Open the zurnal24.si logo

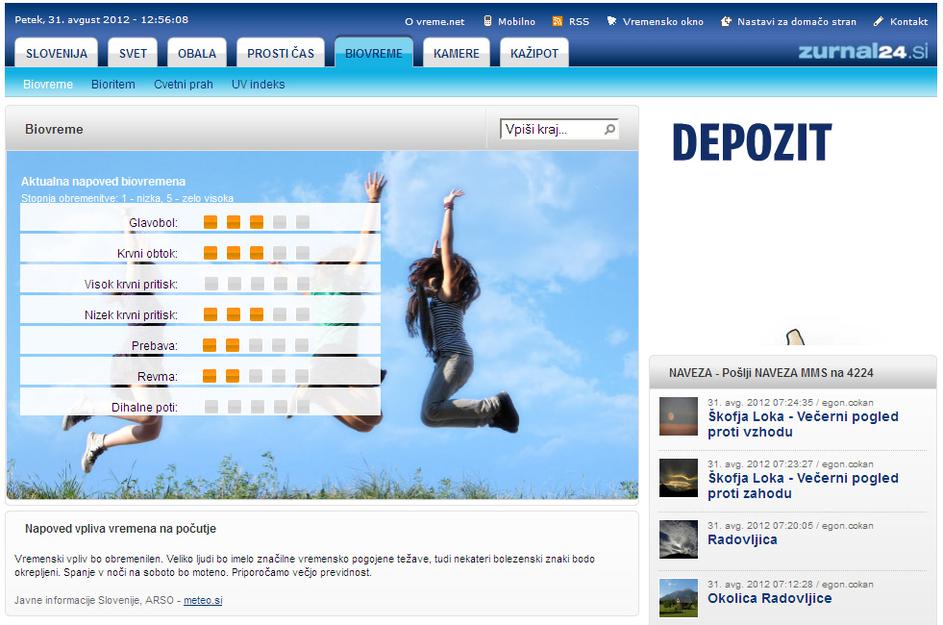point(863,52)
